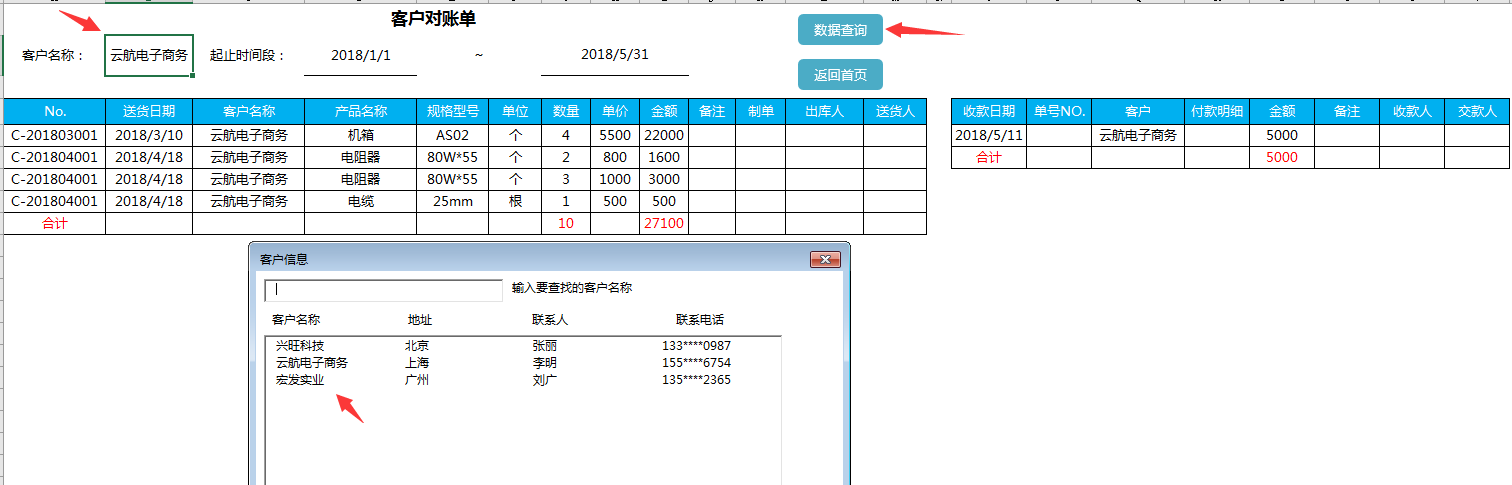
Task: Select unit cell 根
Action: click(516, 201)
